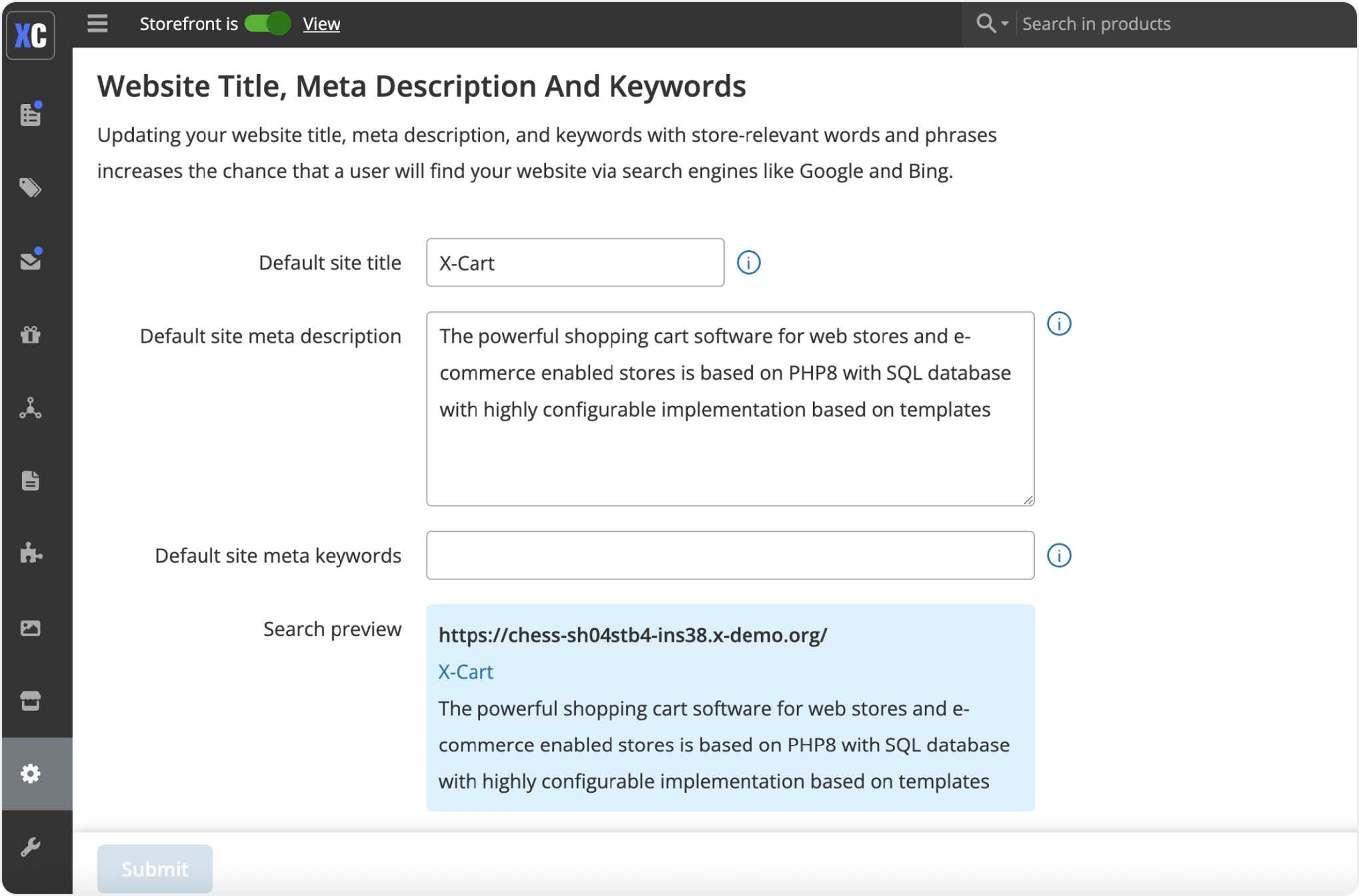Screen dimensions: 1359x896
Task: Open the gift box discounts sidebar icon
Action: pos(30,334)
